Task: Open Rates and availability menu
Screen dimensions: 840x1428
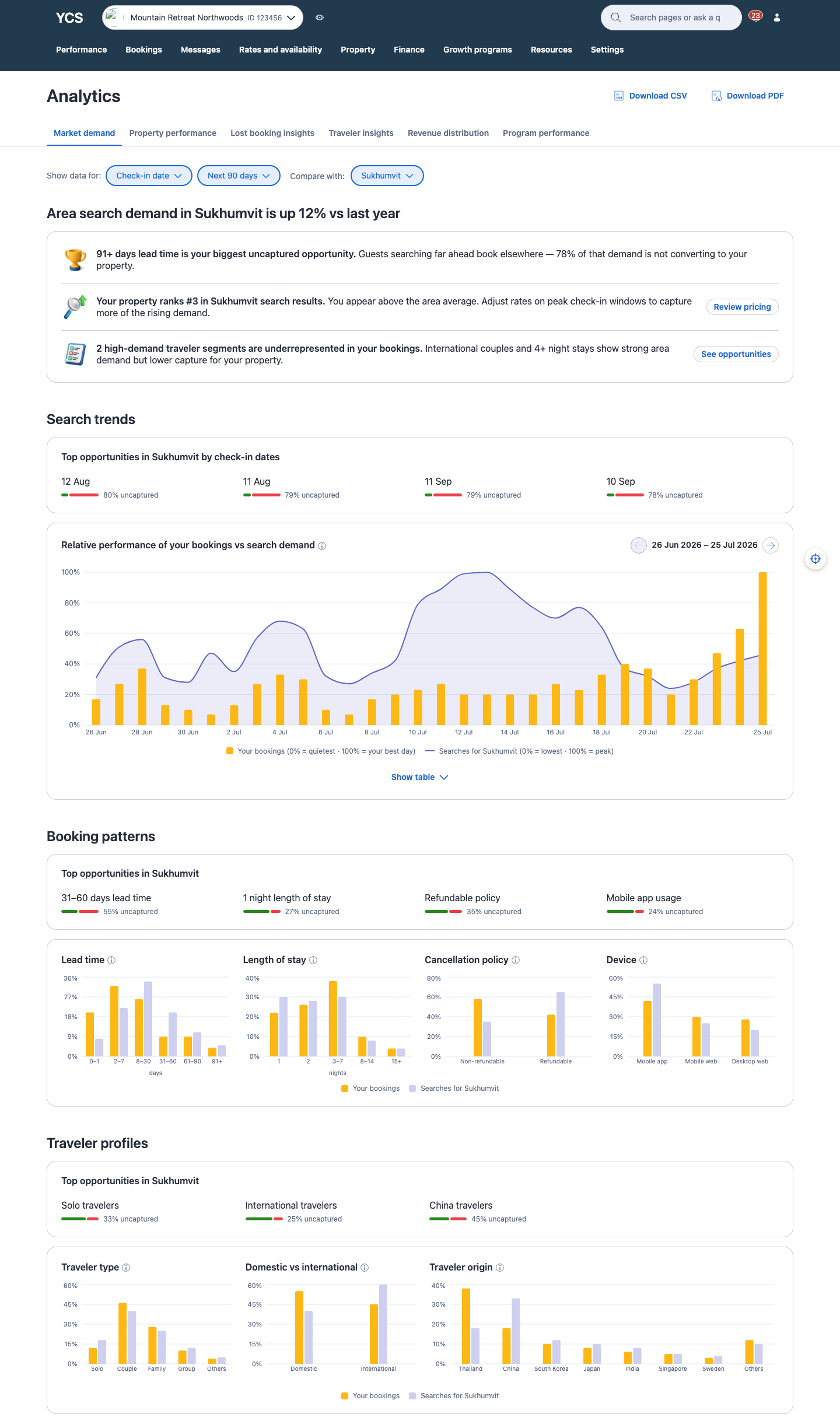Action: 281,50
